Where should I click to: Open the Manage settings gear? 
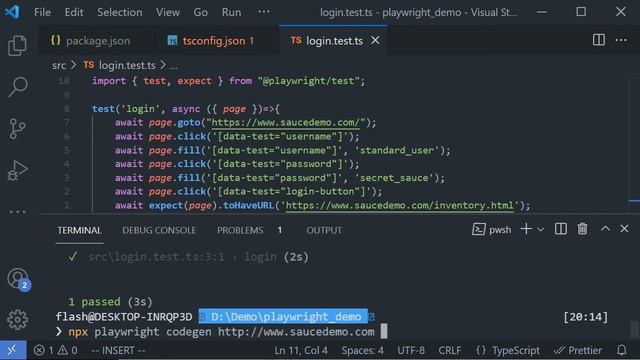[18, 320]
